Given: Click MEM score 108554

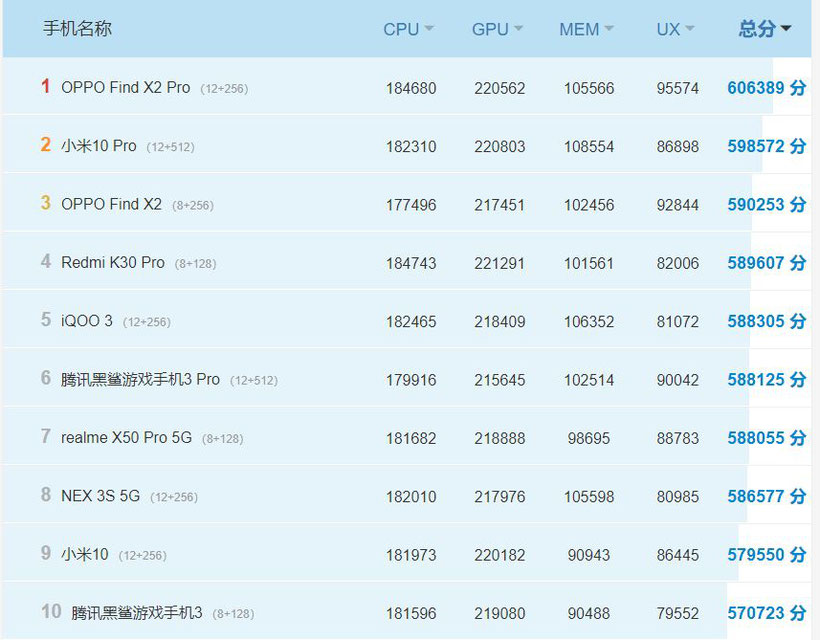Looking at the screenshot, I should point(589,147).
